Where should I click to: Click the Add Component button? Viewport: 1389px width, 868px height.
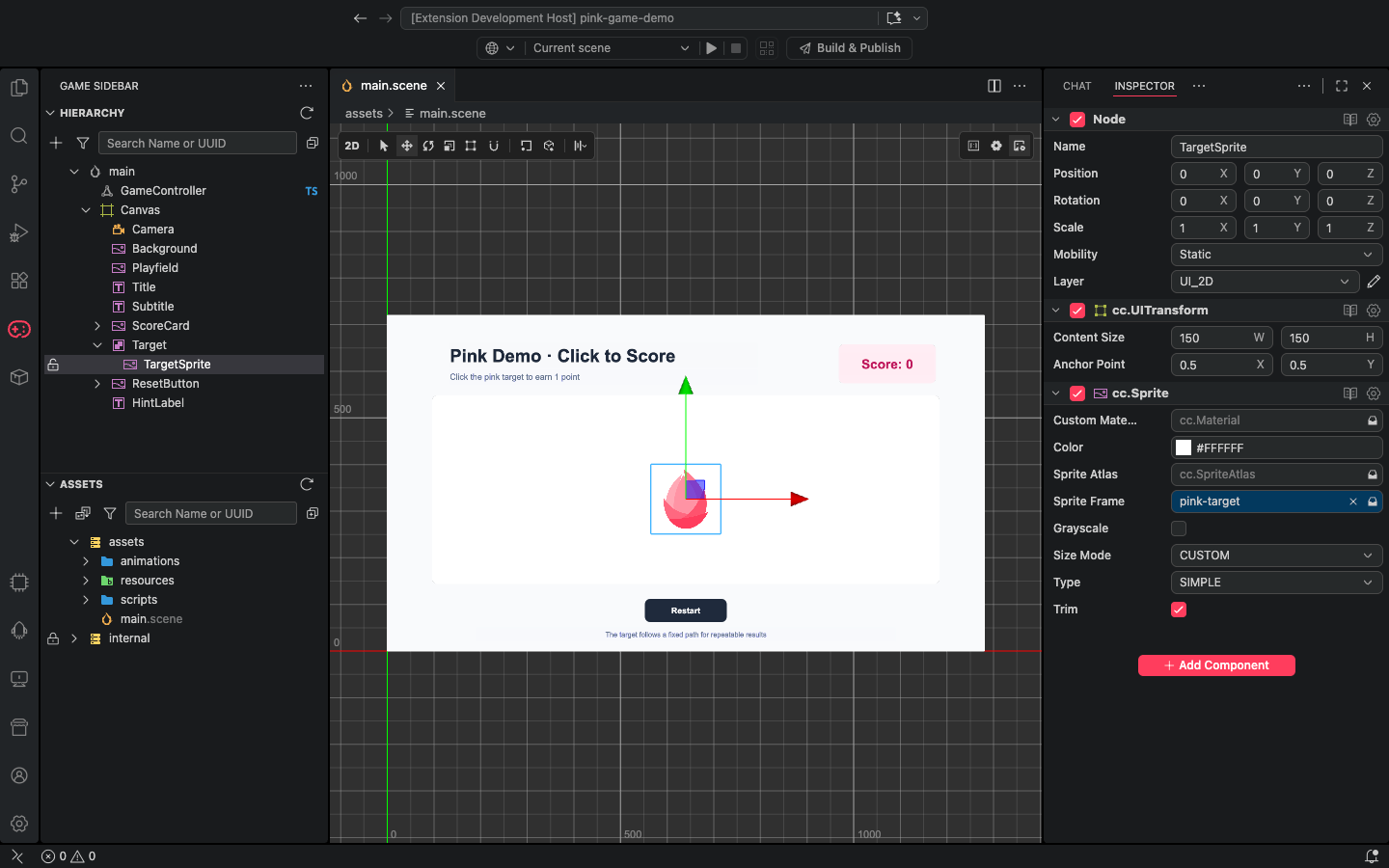point(1216,665)
